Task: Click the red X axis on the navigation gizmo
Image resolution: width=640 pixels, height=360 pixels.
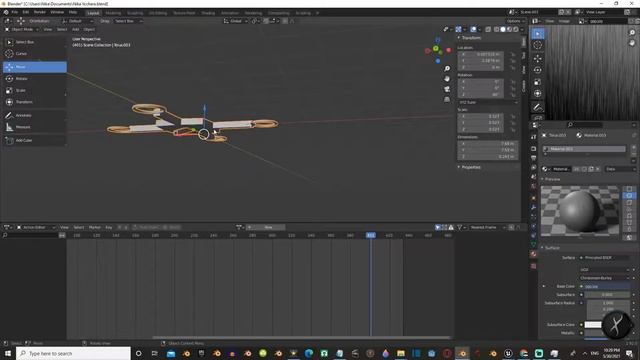Action: (x=449, y=50)
